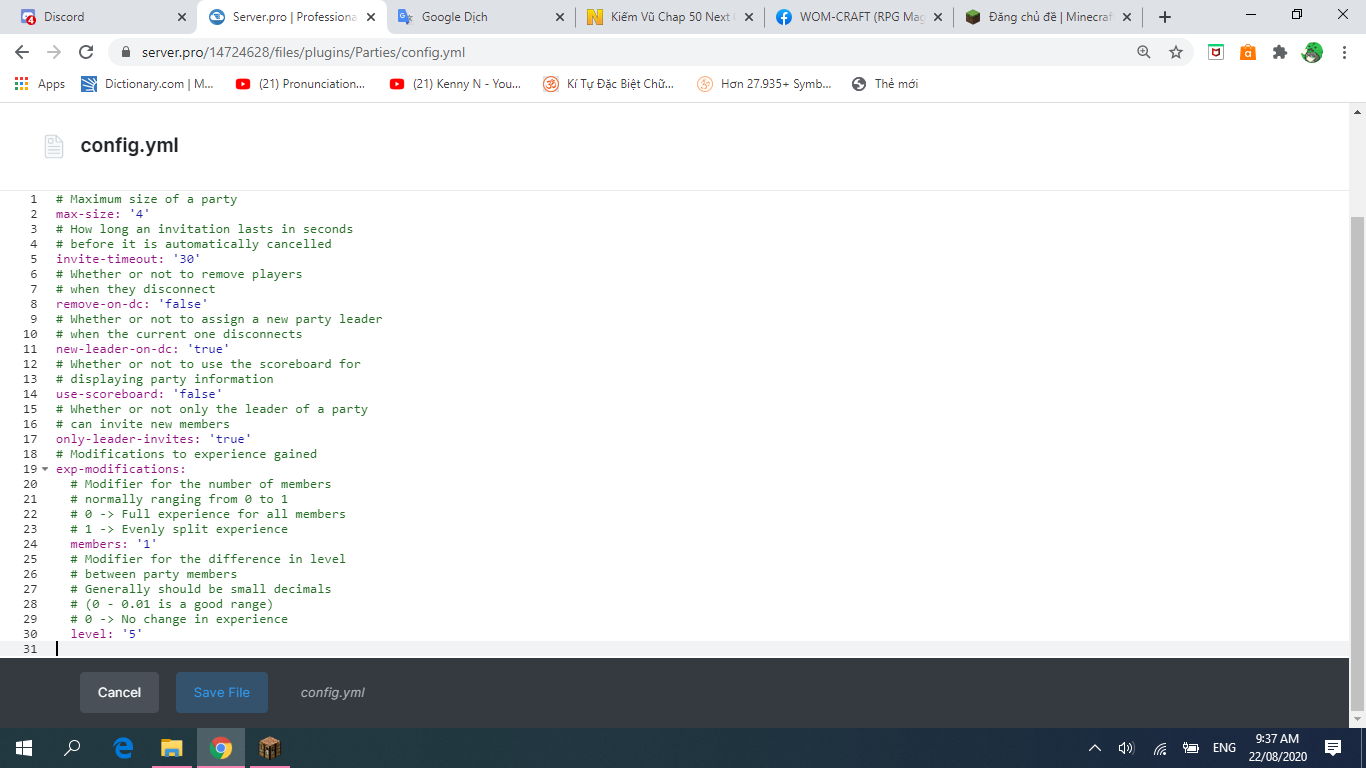Viewport: 1366px width, 768px height.
Task: Open network settings from system tray
Action: point(1160,748)
